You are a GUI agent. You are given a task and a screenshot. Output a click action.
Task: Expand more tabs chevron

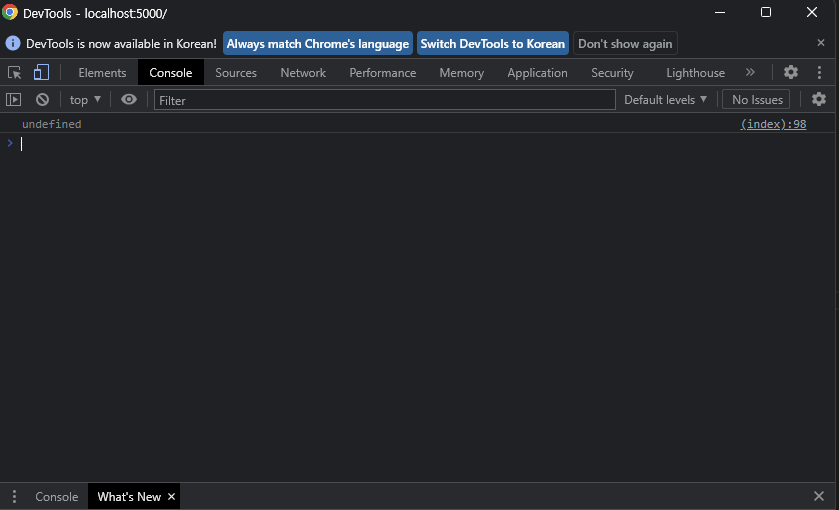pos(750,72)
